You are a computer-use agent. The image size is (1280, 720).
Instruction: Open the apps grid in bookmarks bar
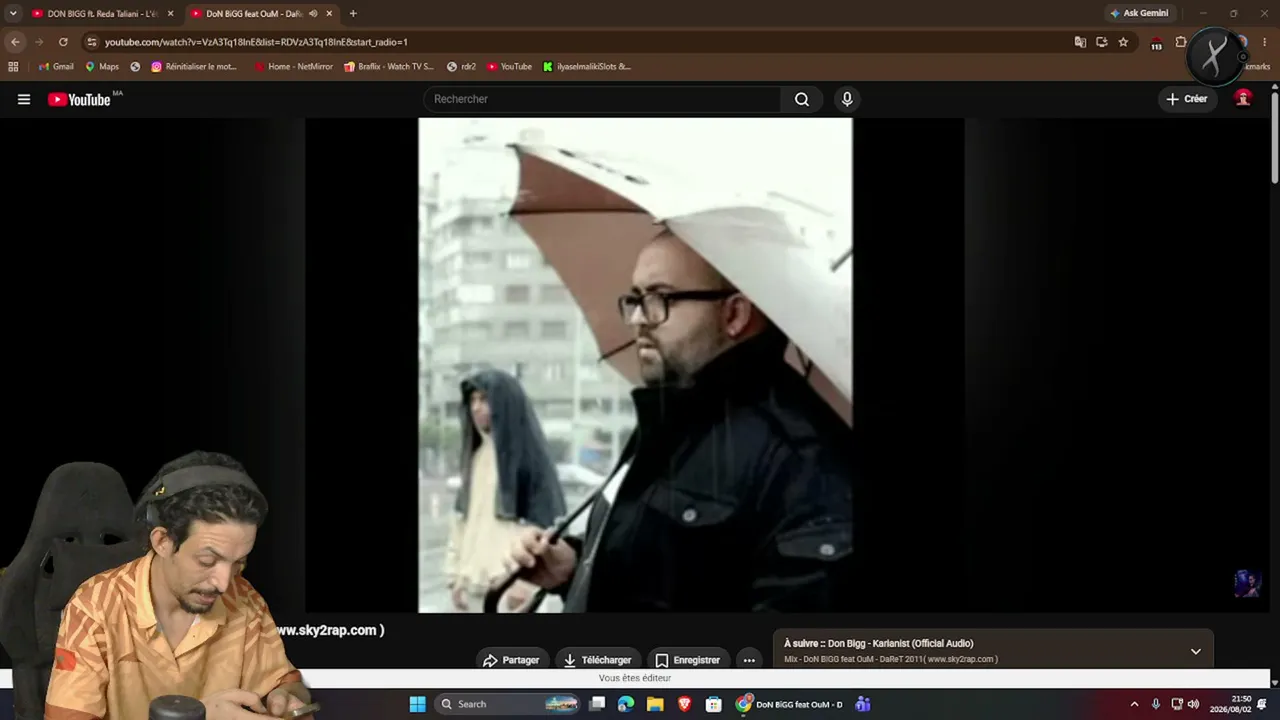click(x=13, y=67)
